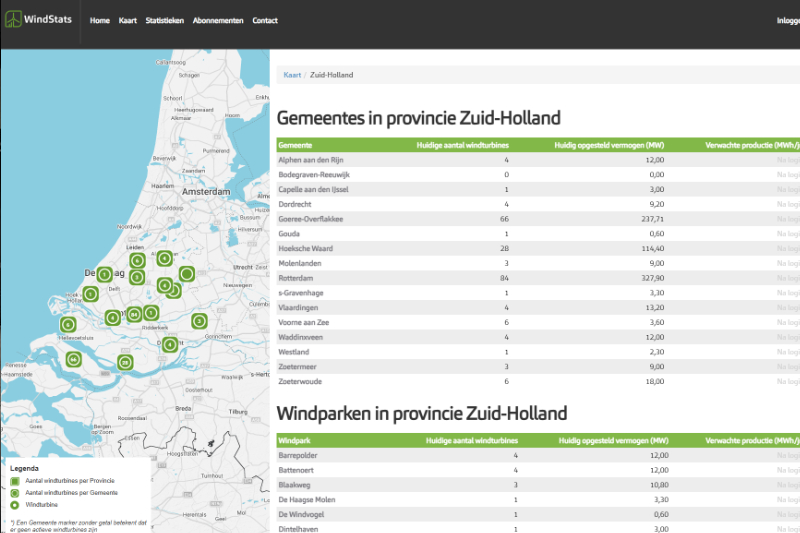The image size is (800, 533).
Task: Click the 4 marker overlapping another marker
Action: click(x=164, y=285)
